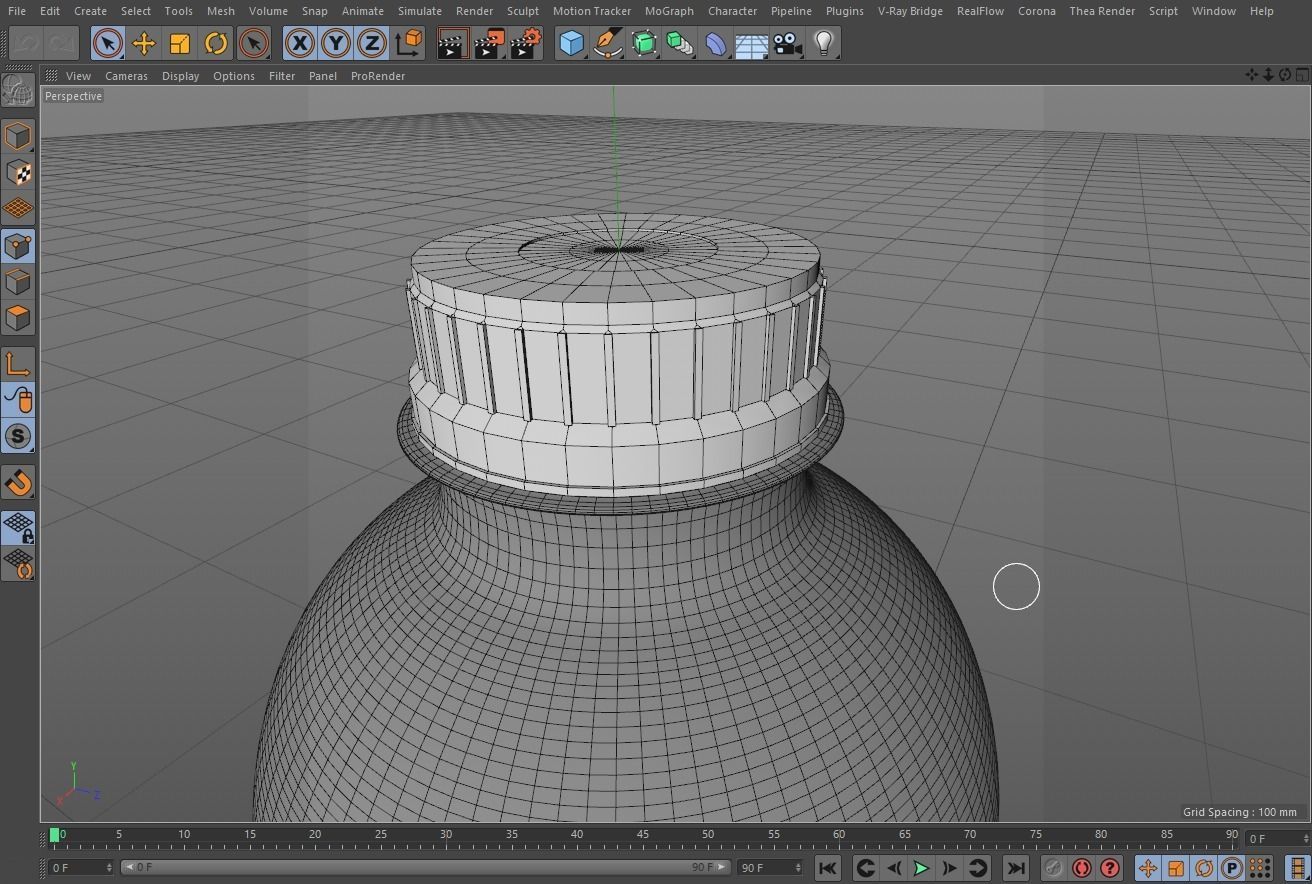Activate the Scale tool

[180, 43]
